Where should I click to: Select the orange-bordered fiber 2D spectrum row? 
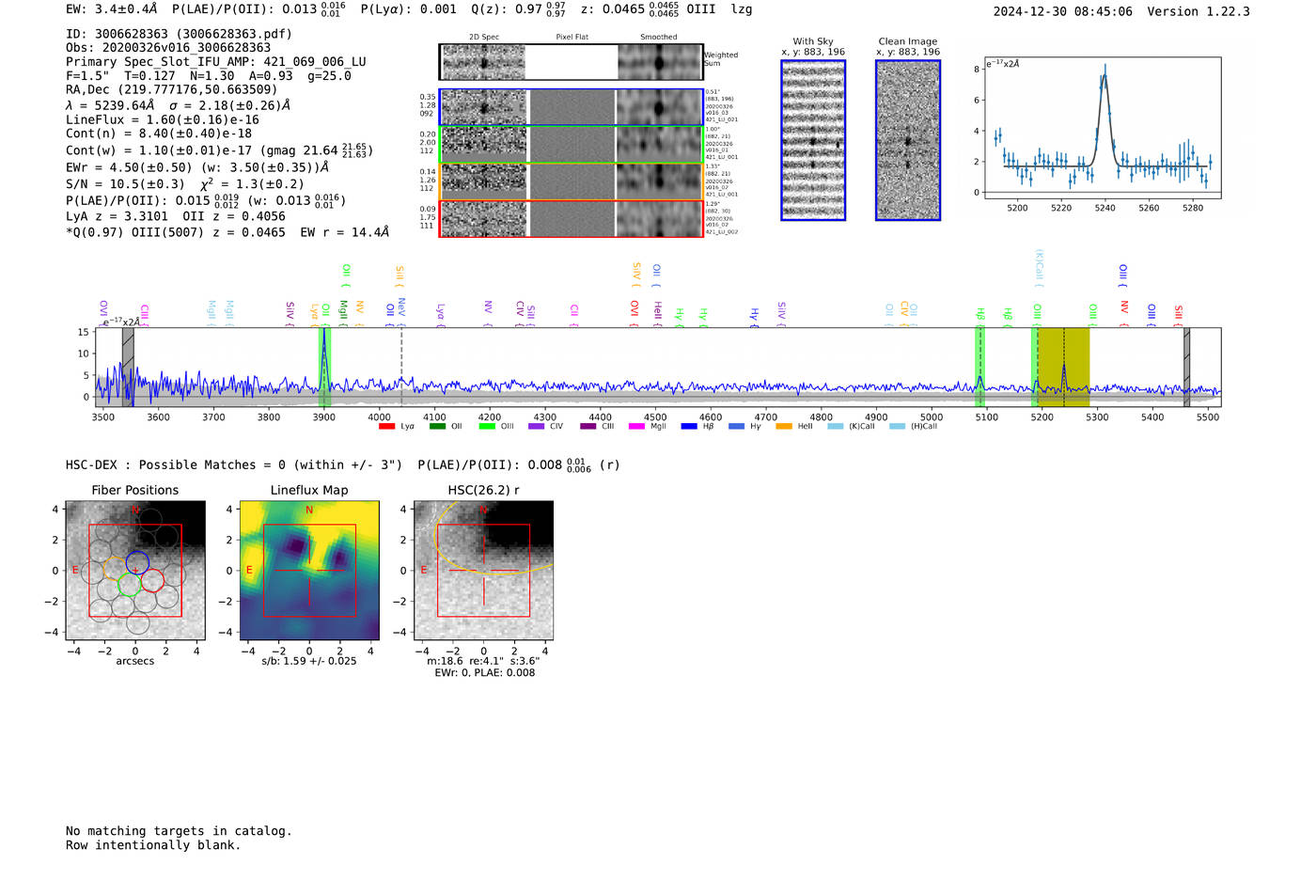[571, 181]
